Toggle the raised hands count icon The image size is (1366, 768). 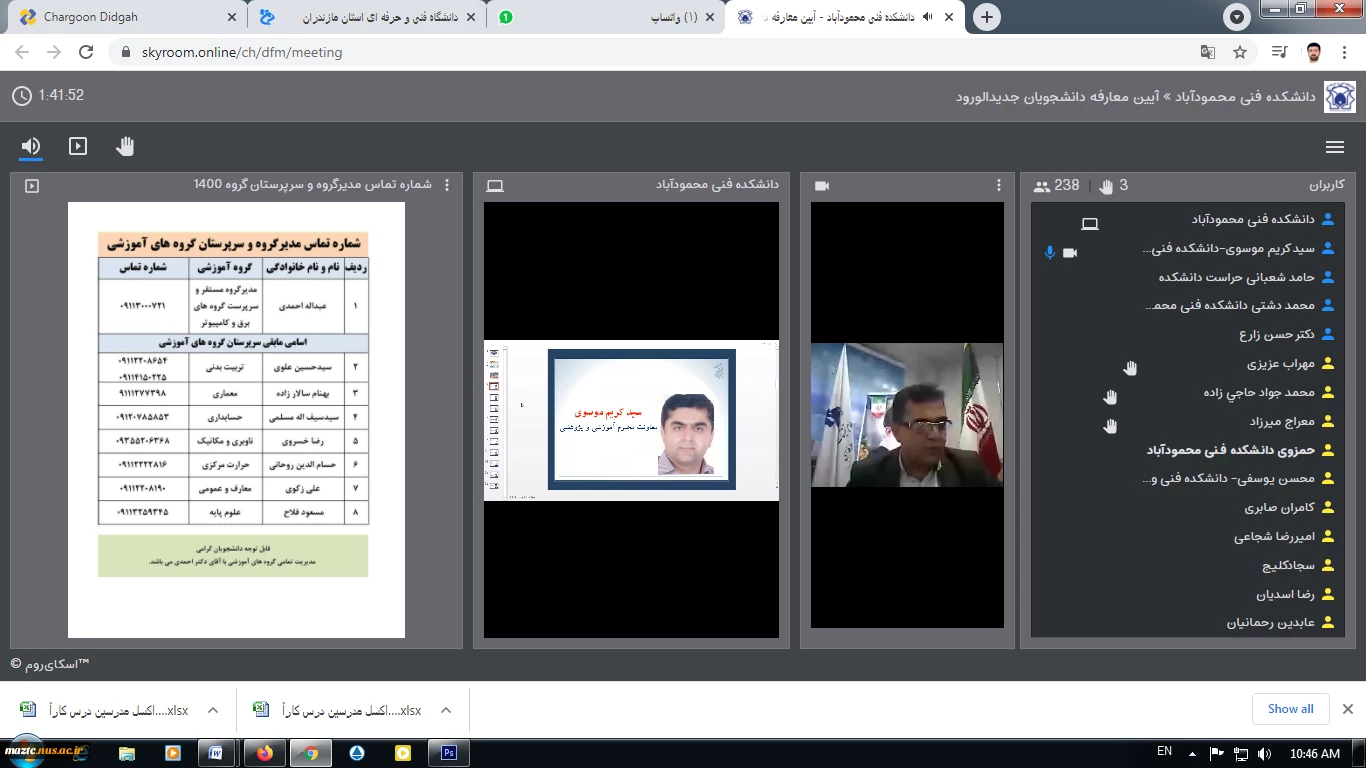coord(1106,185)
